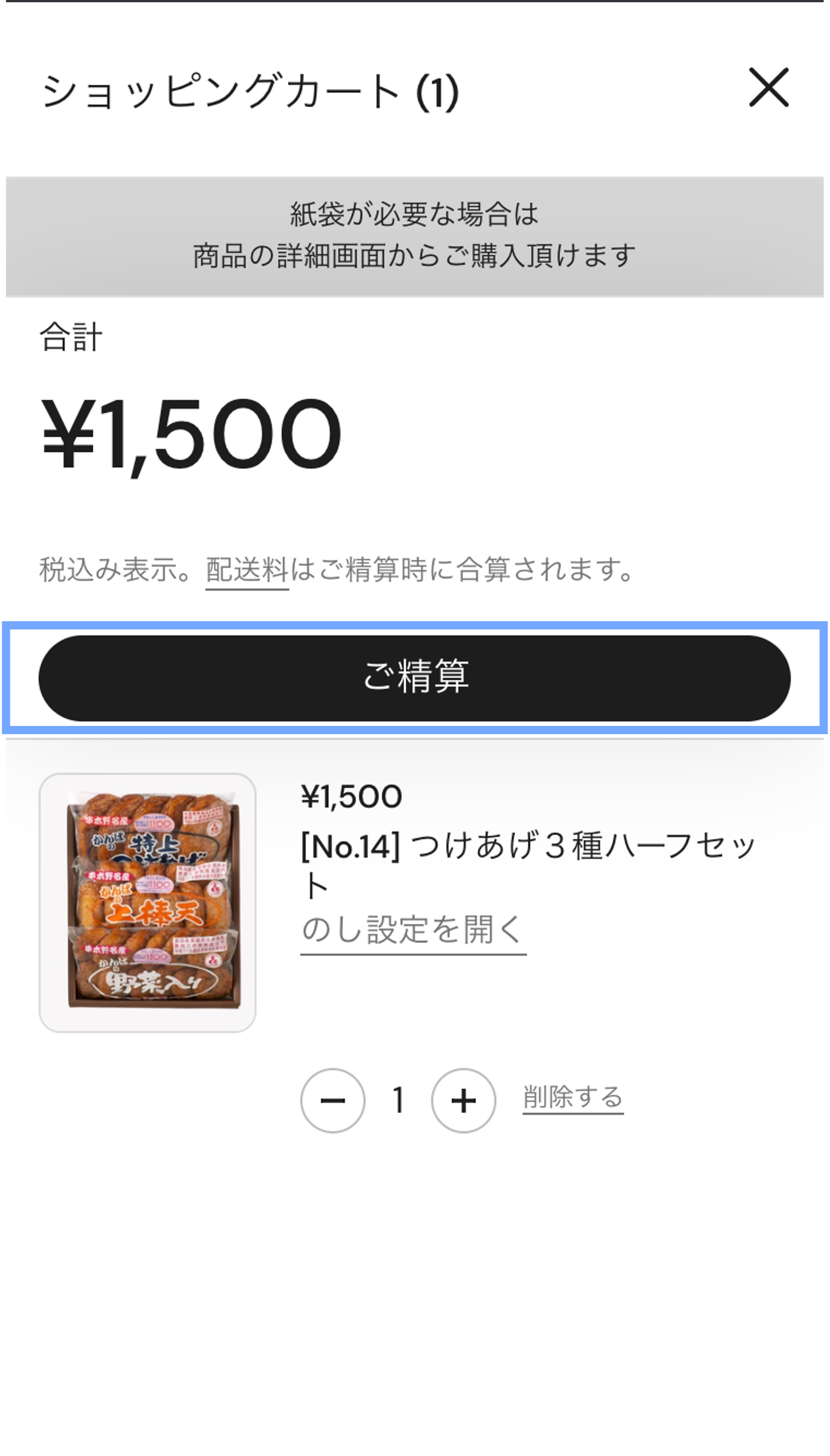Click the 紙袋が必要な場合は notice line
Screen dimensions: 830x1456
(x=414, y=214)
